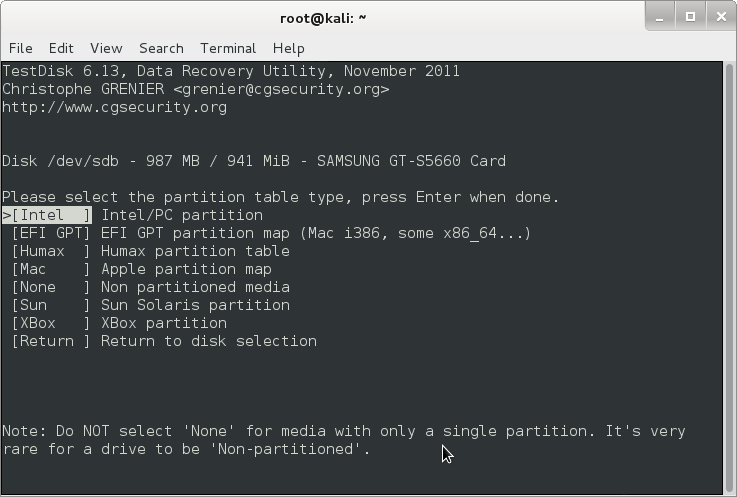Select the Intel/PC partition option
The height and width of the screenshot is (497, 737).
133,215
